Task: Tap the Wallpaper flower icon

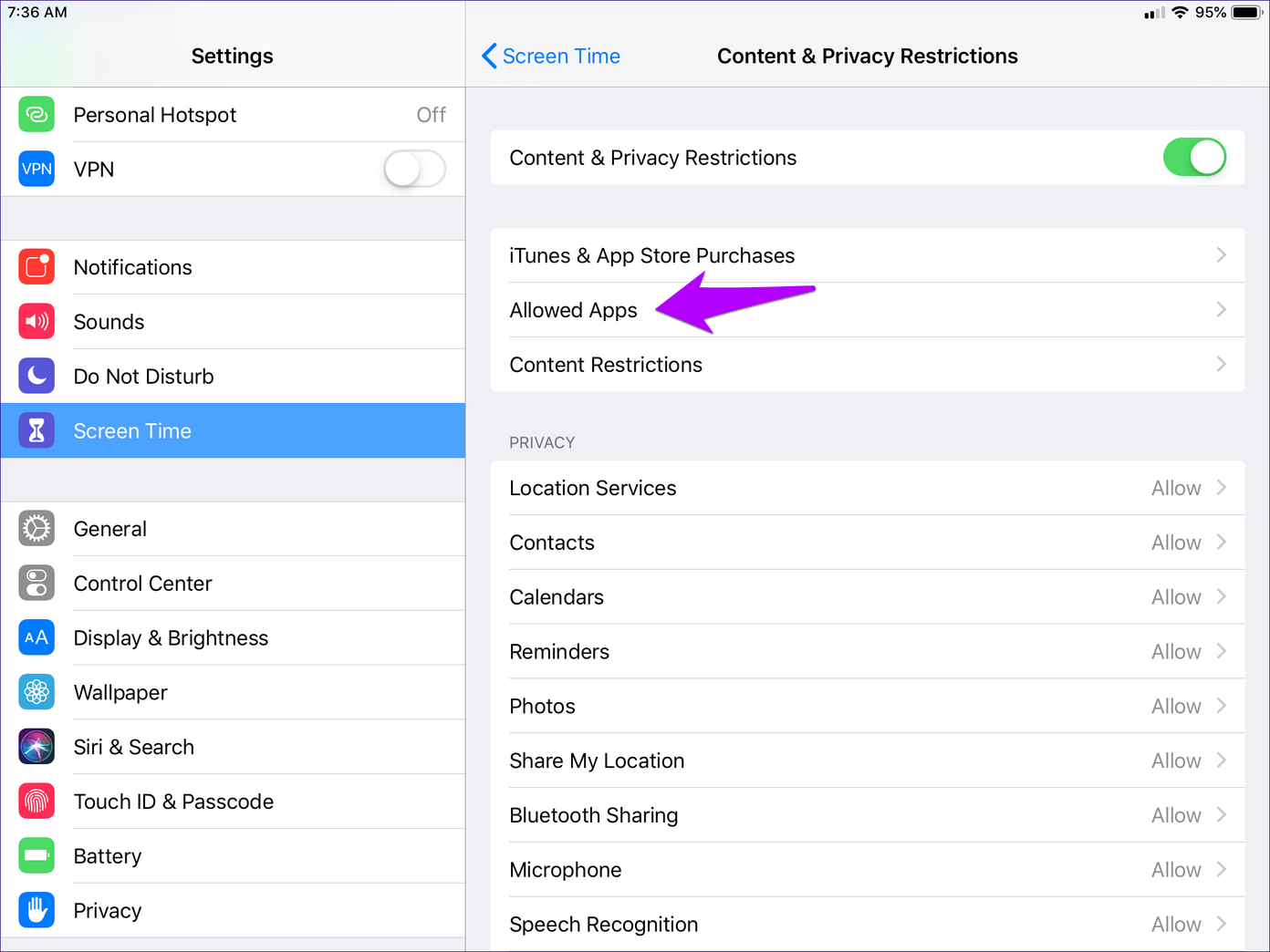Action: point(36,692)
